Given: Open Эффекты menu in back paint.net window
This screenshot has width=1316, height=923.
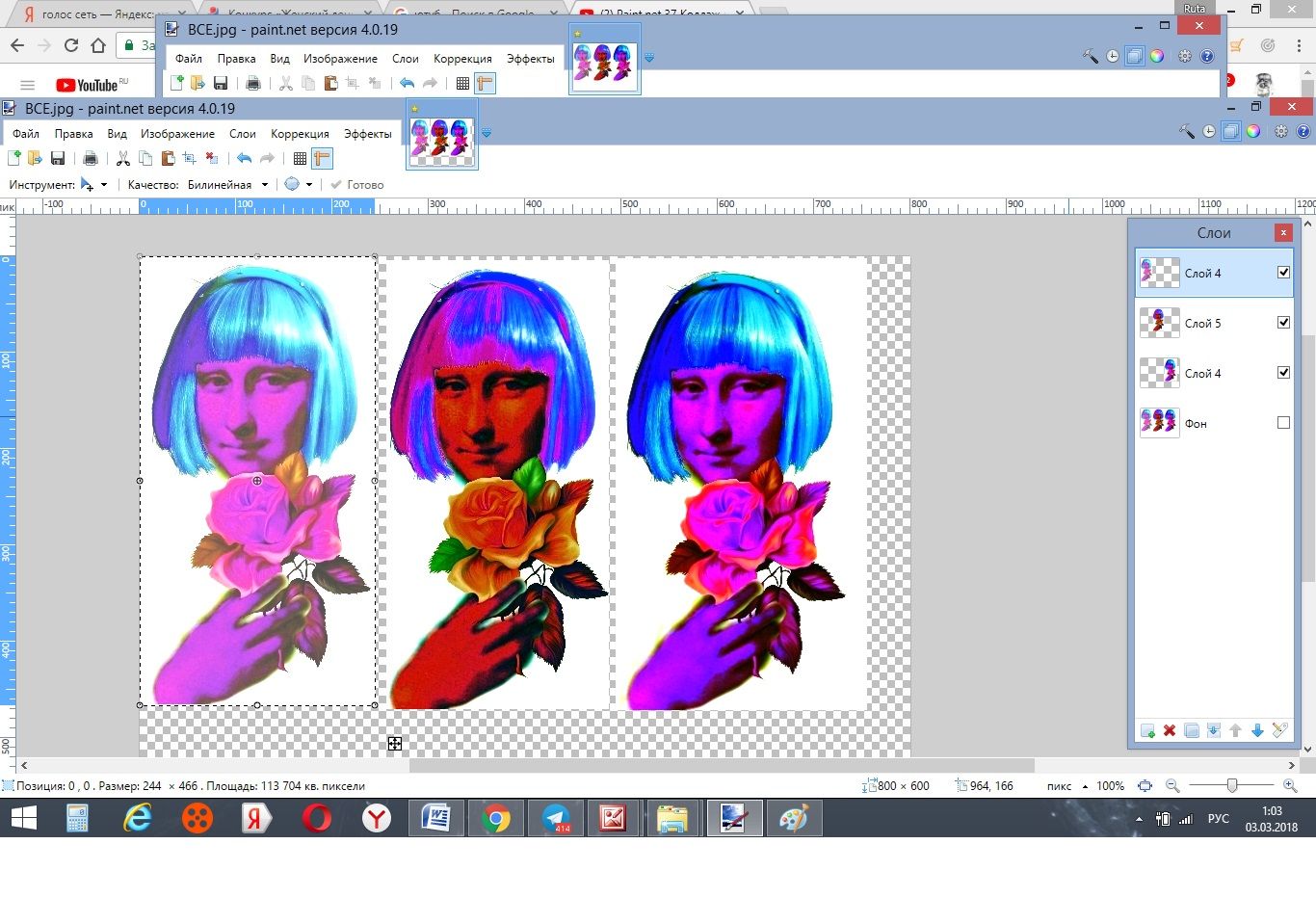Looking at the screenshot, I should tap(531, 59).
